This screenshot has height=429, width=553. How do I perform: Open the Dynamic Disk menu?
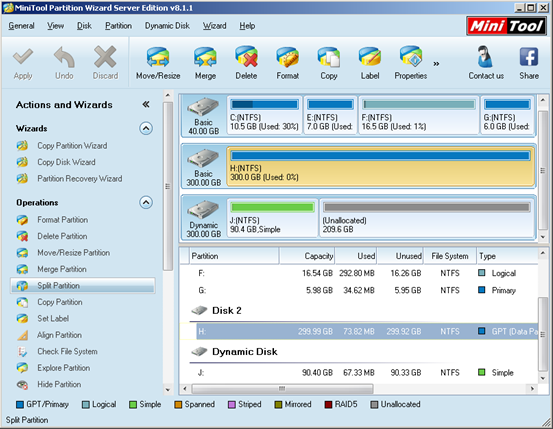point(167,26)
